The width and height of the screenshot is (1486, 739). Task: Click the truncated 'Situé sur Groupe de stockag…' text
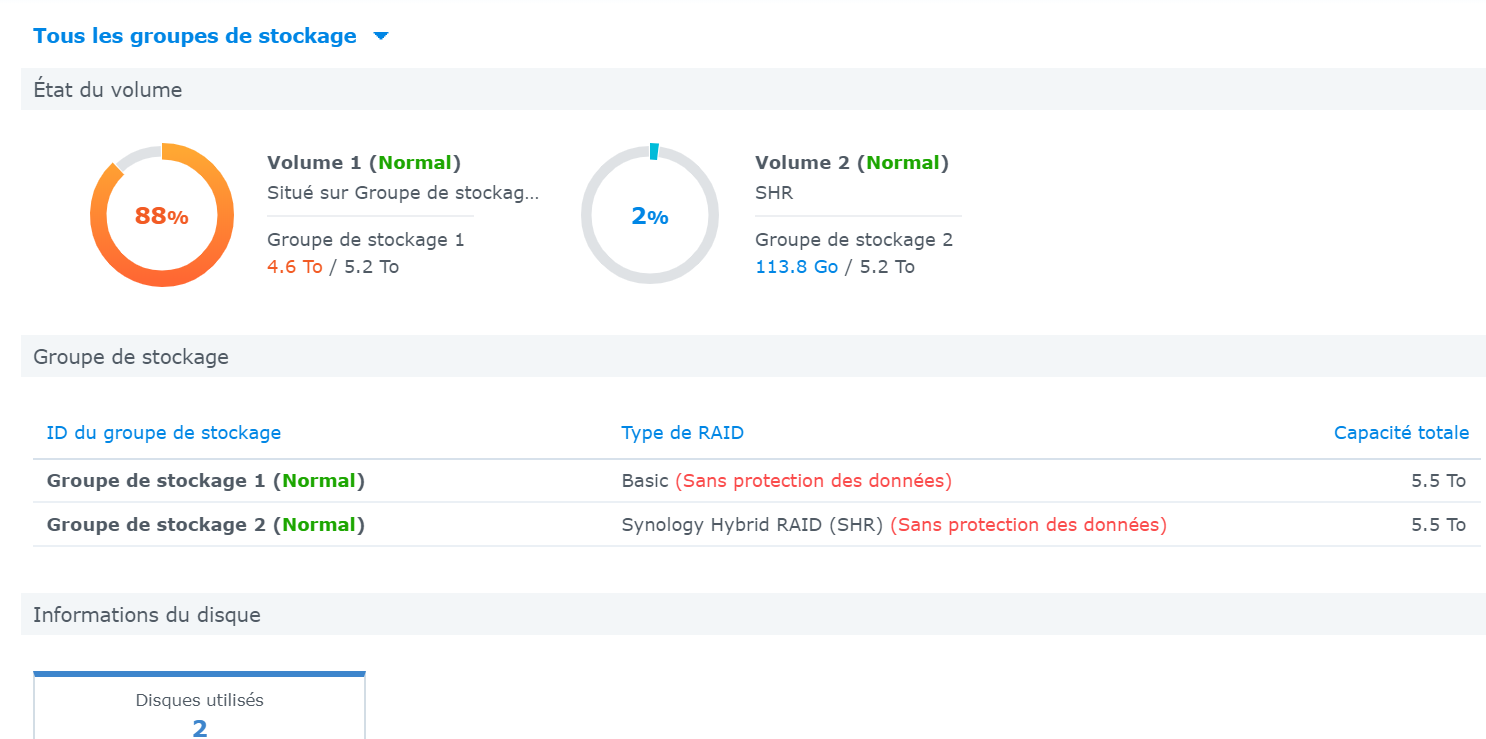click(x=403, y=193)
